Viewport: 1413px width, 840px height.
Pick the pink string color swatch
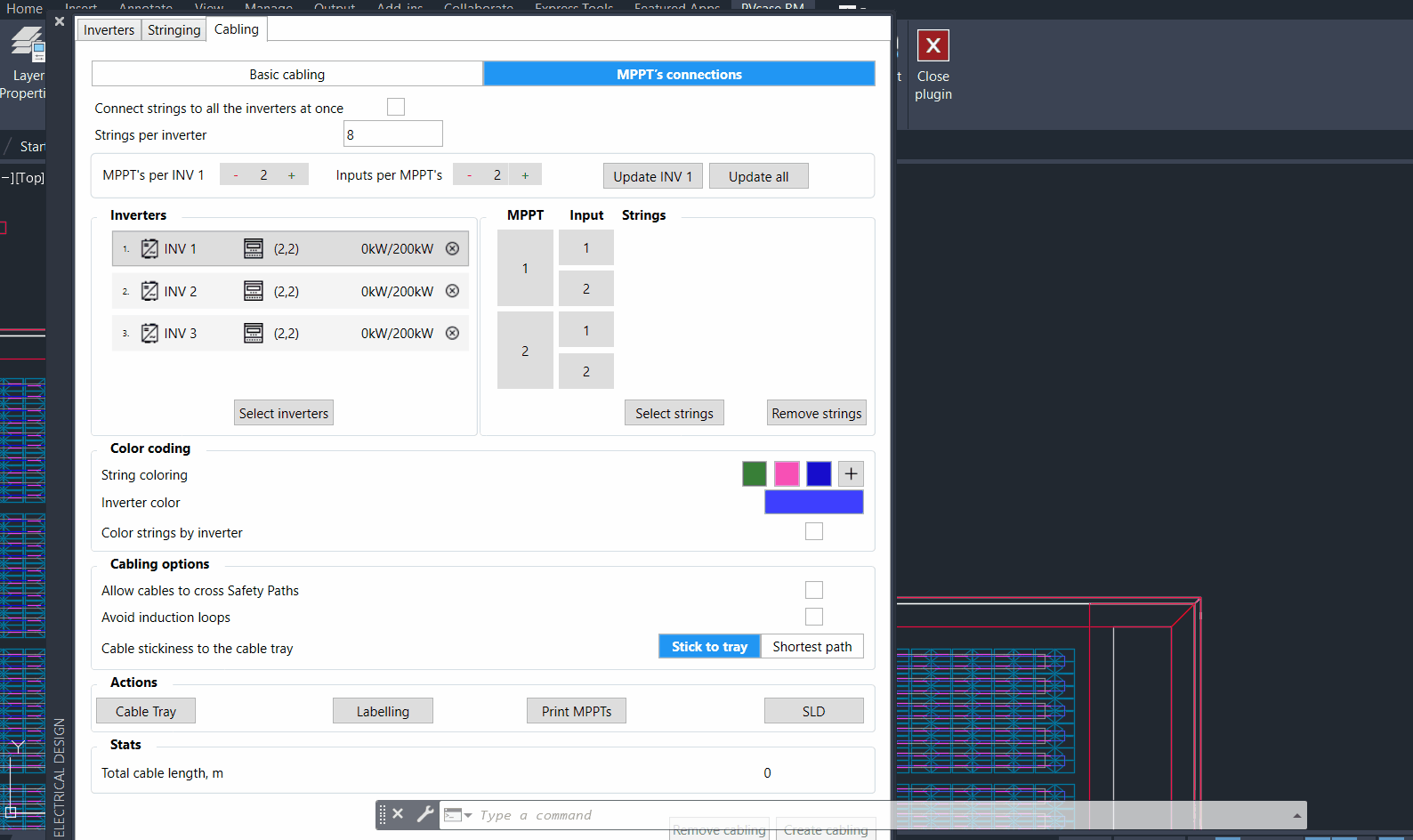[787, 474]
